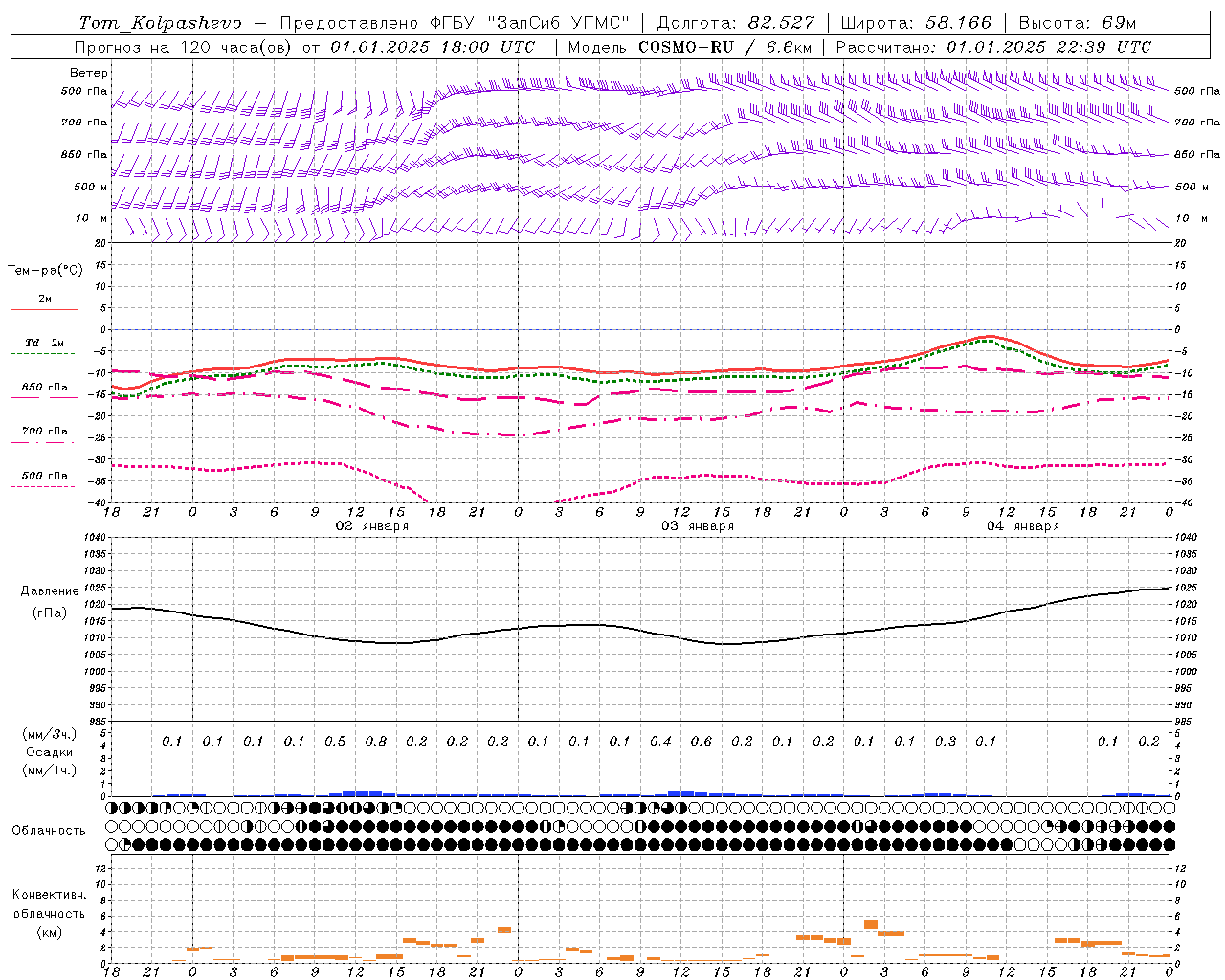Click the 0.3 precipitation value
Viewport: 1225px width, 980px height.
click(x=946, y=742)
